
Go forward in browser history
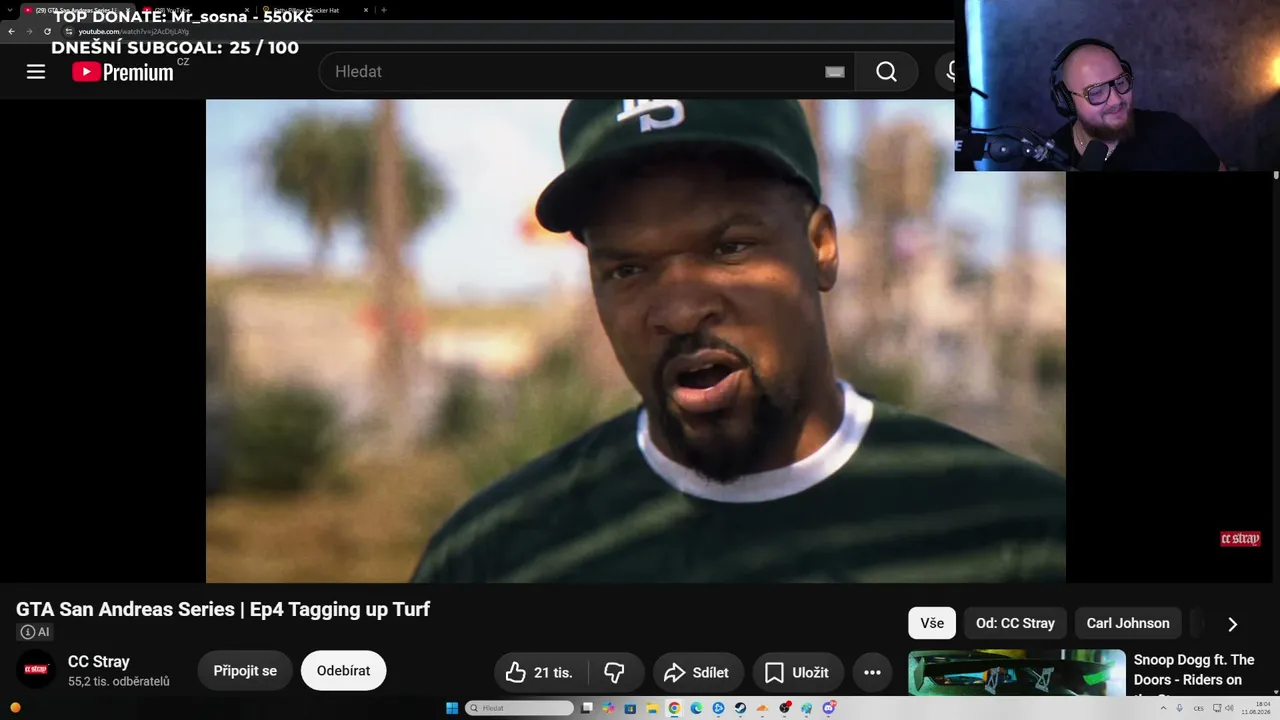tap(29, 31)
